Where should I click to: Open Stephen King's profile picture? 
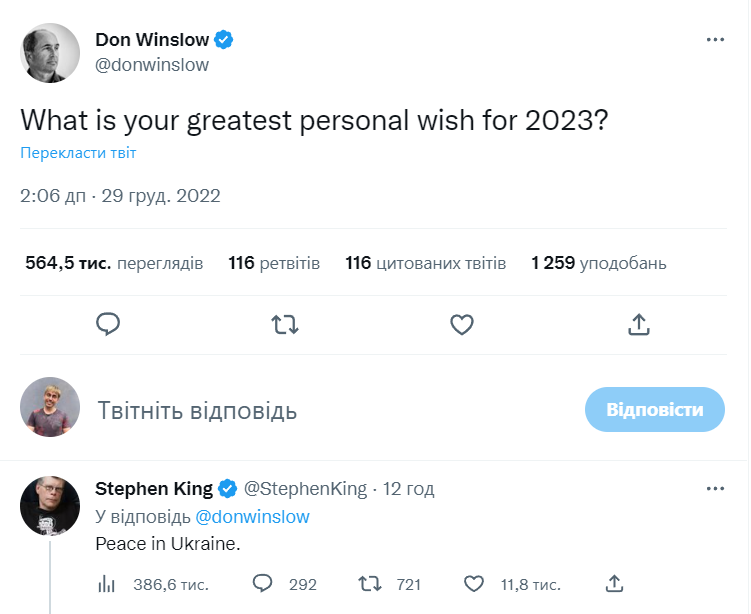click(x=50, y=505)
